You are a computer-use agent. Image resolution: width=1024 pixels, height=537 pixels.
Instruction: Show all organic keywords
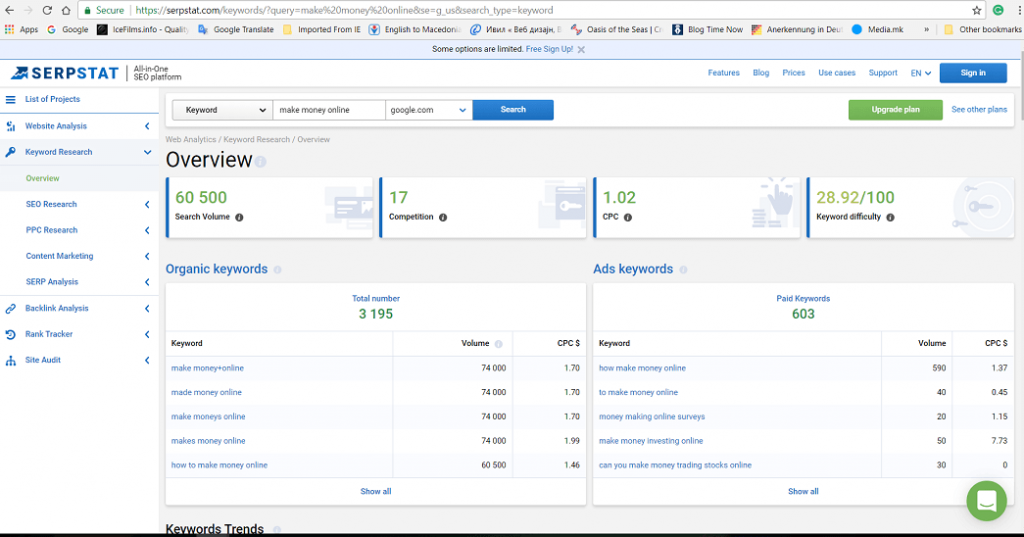click(376, 491)
